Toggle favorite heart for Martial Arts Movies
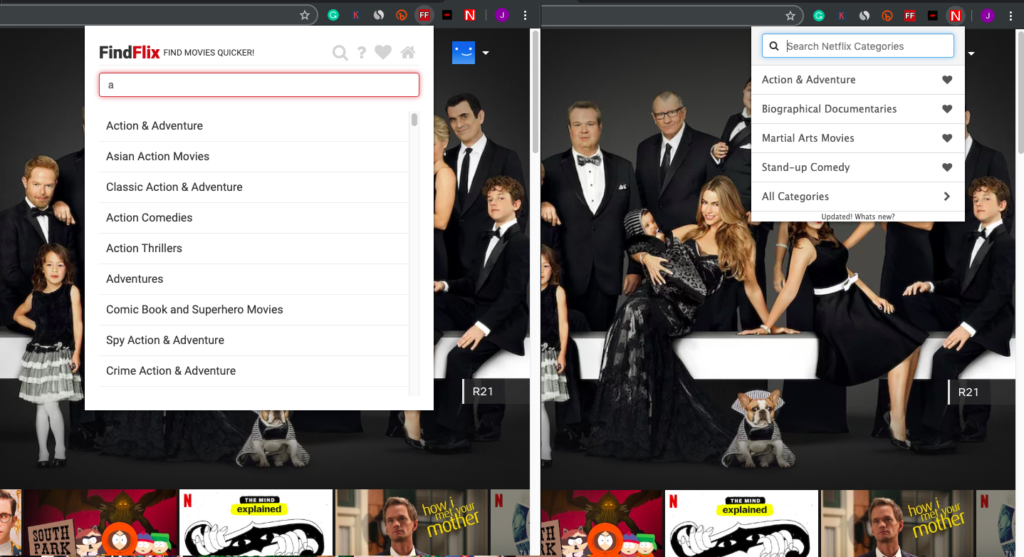 pyautogui.click(x=947, y=138)
